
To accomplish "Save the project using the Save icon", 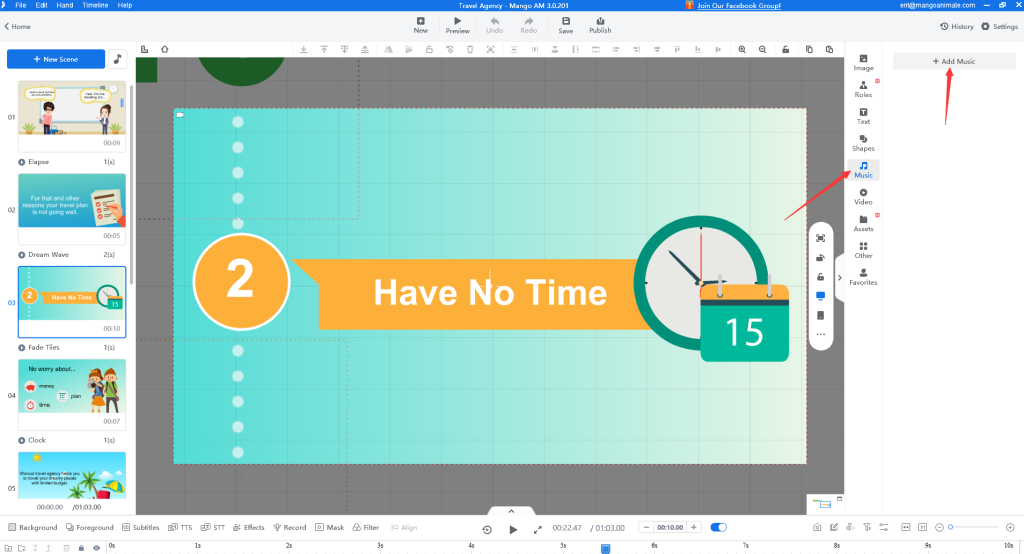I will pyautogui.click(x=566, y=25).
